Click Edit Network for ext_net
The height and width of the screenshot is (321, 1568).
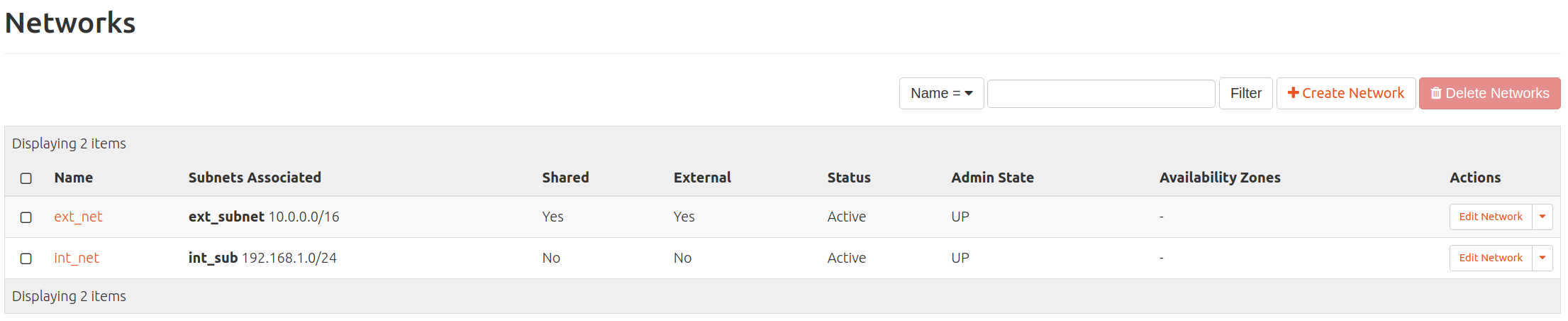[1490, 217]
